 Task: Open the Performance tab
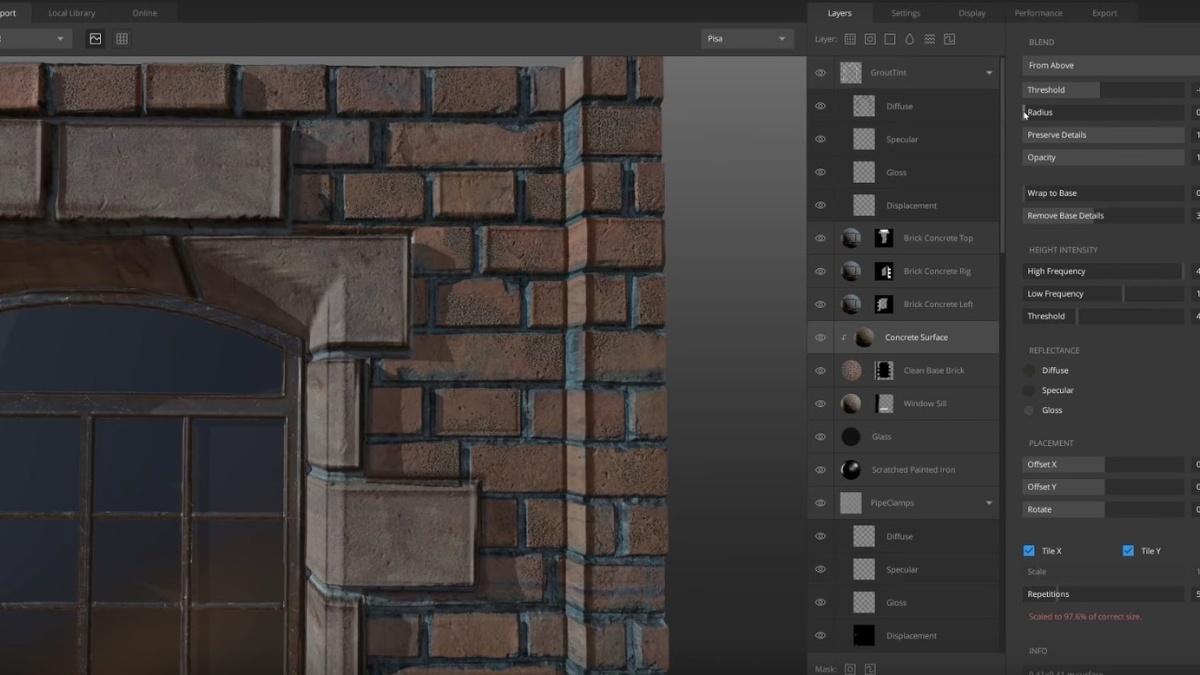click(x=1038, y=13)
